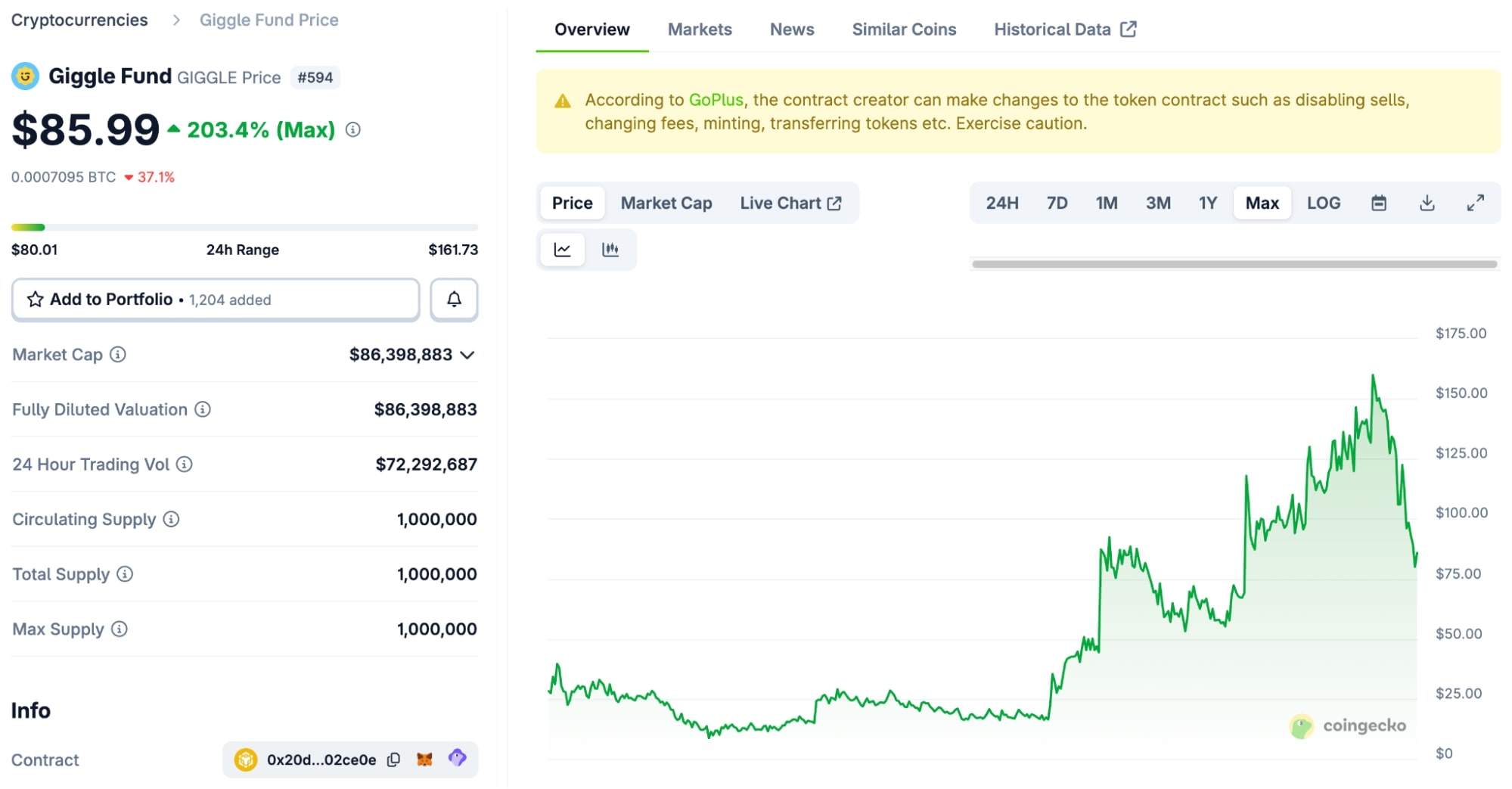Open the Markets tab
Screen dimensions: 1512x789
tap(699, 30)
